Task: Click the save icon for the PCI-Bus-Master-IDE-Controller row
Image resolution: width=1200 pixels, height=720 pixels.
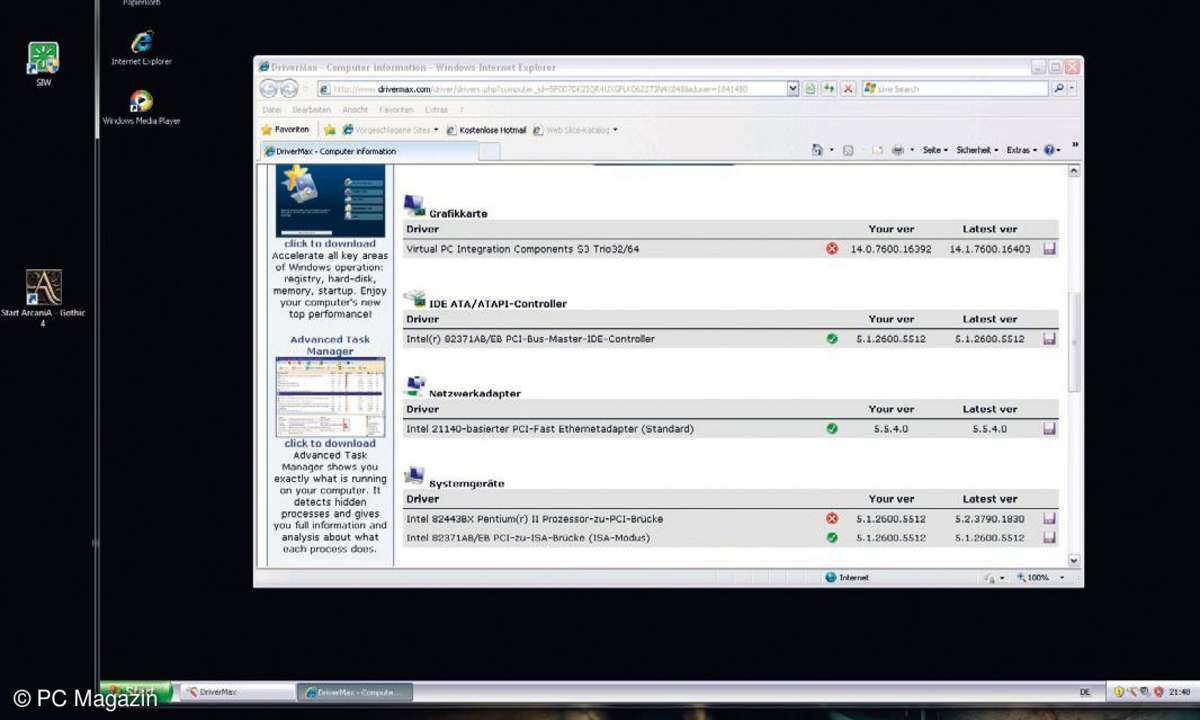Action: 1049,339
